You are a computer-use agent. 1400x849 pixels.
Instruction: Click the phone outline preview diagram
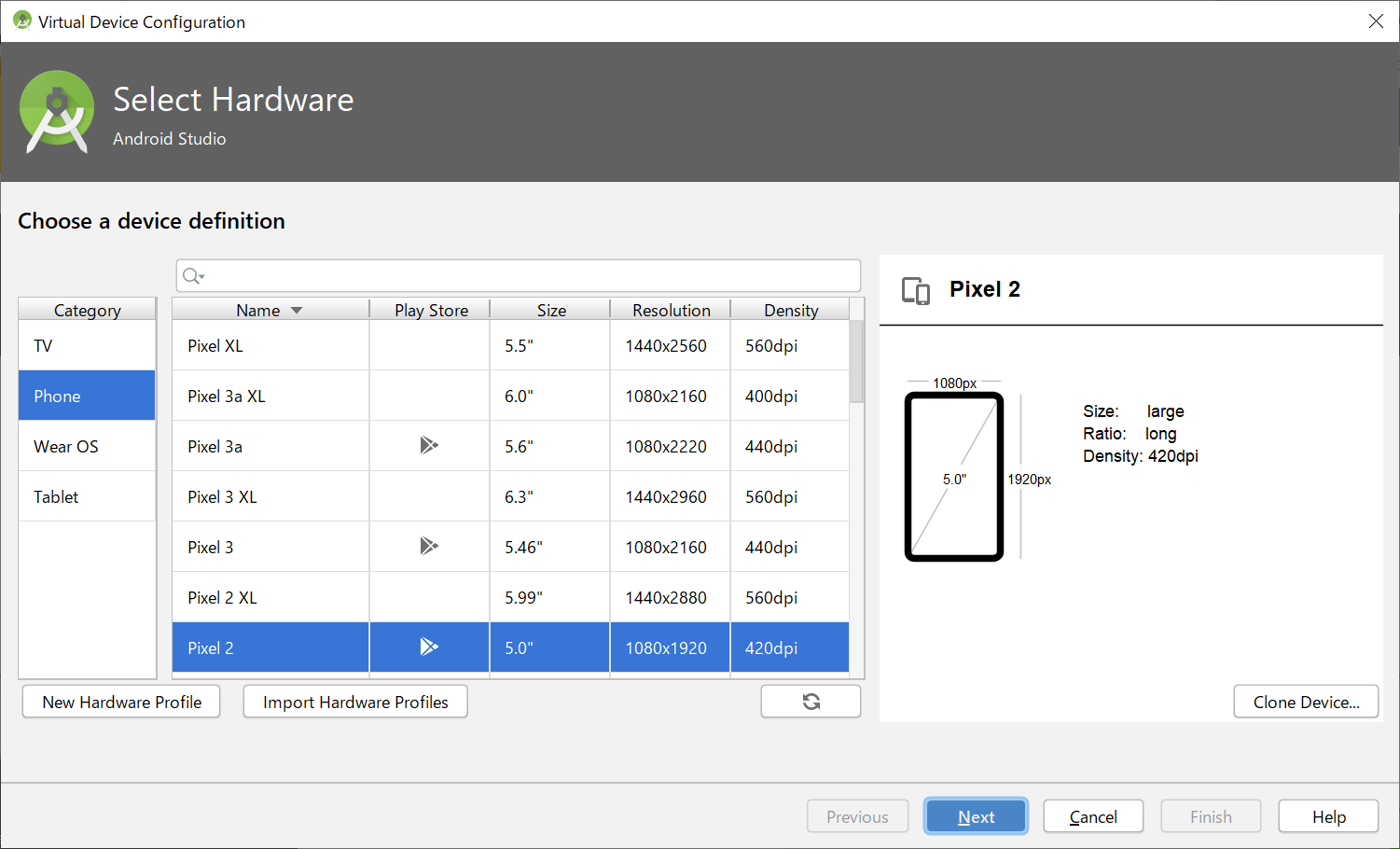click(953, 477)
